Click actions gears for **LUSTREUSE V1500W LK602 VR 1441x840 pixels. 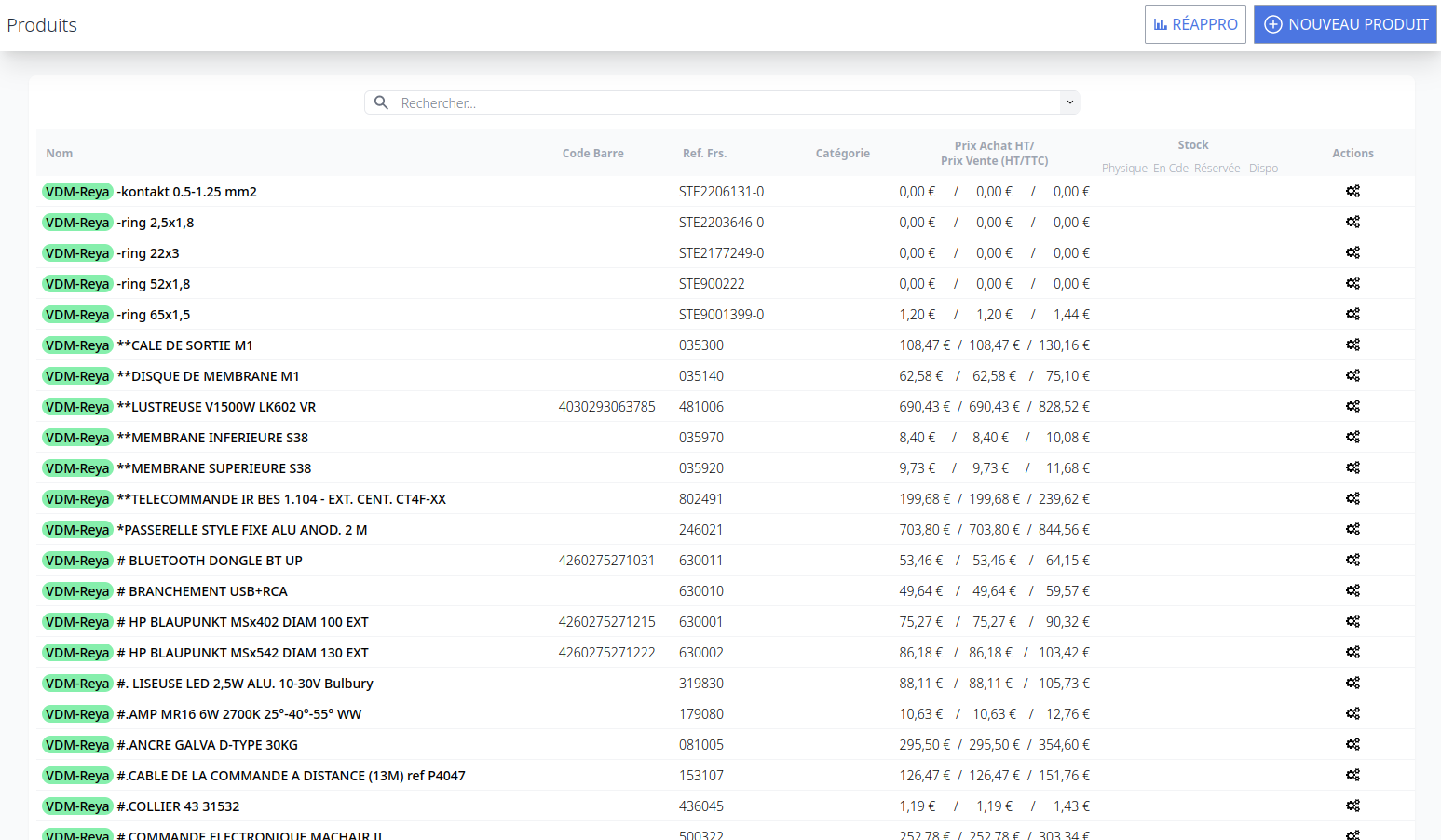tap(1353, 406)
